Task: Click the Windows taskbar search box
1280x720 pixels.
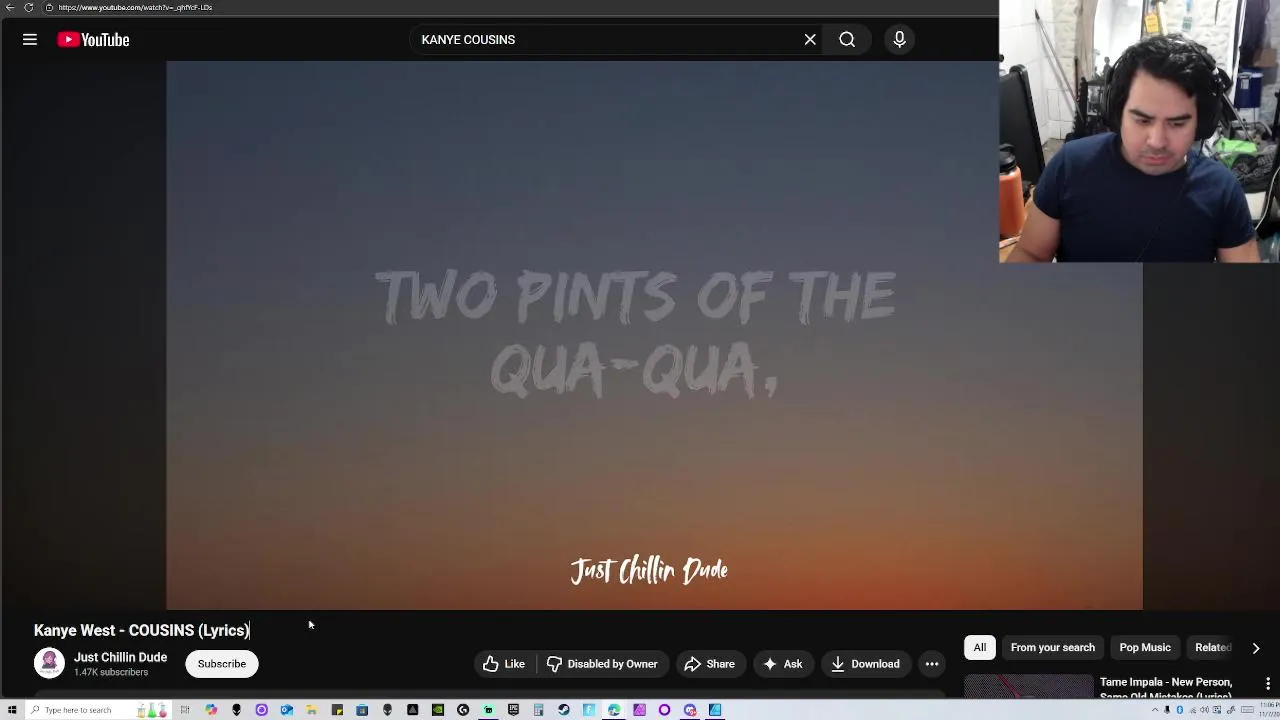Action: pyautogui.click(x=100, y=710)
